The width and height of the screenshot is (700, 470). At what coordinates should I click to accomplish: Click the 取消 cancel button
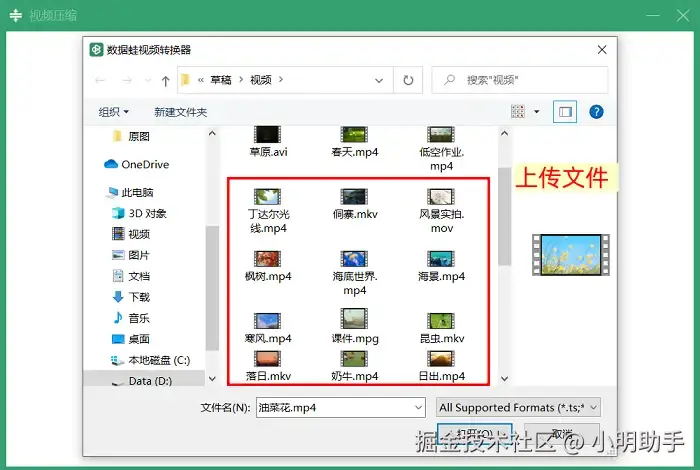[x=562, y=434]
